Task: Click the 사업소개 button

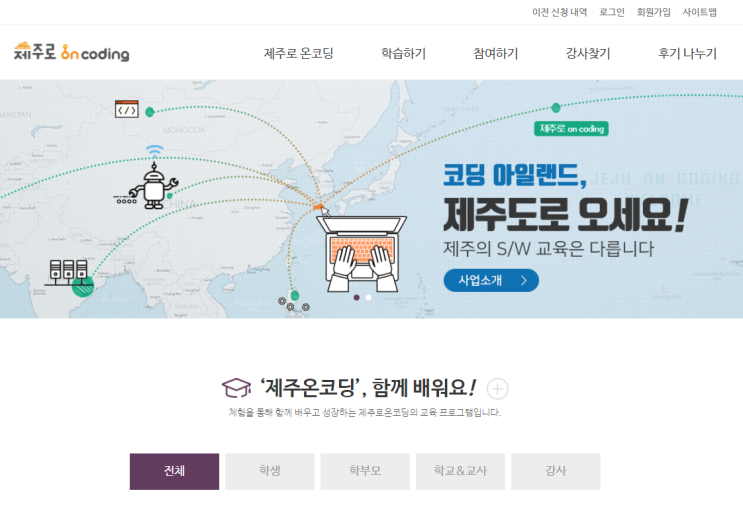Action: (491, 280)
